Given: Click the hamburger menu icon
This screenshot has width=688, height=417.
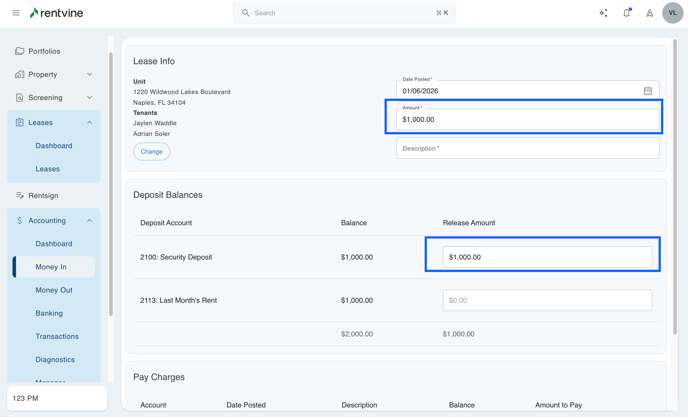Looking at the screenshot, I should pos(16,13).
